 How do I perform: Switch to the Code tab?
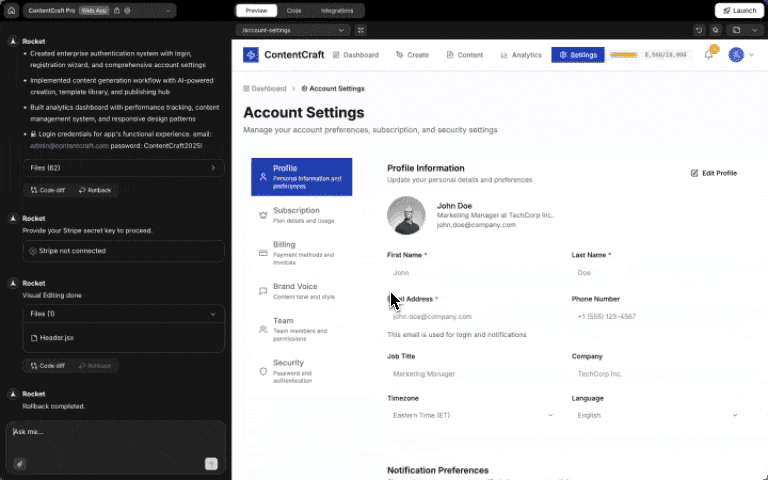pyautogui.click(x=294, y=10)
